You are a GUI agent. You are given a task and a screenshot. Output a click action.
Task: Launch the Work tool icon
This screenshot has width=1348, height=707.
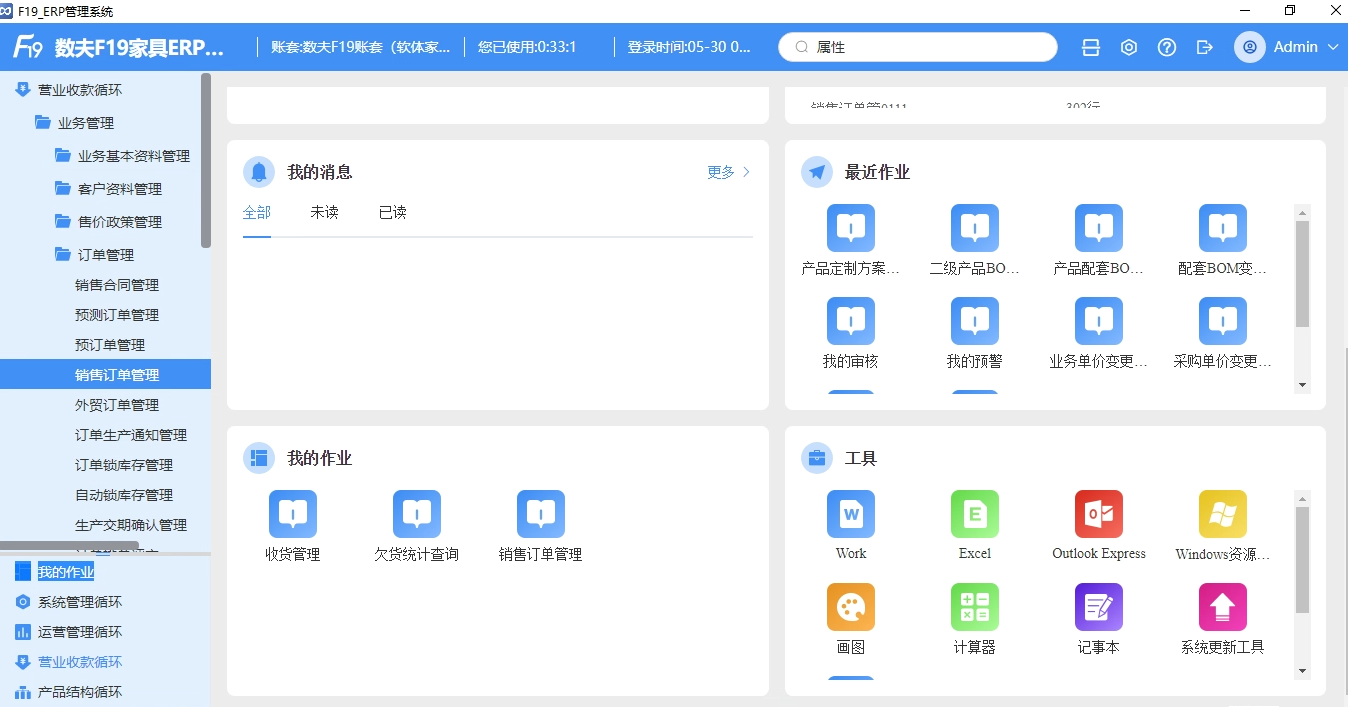pos(851,514)
